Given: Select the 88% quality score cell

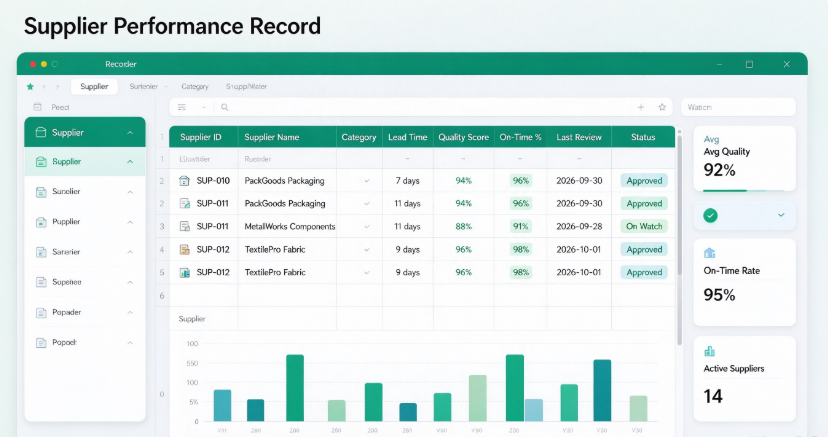Looking at the screenshot, I should tap(464, 226).
